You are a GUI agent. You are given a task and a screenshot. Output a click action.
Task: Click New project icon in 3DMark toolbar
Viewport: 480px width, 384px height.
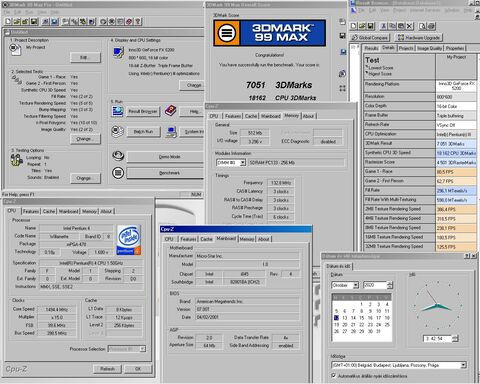8,22
